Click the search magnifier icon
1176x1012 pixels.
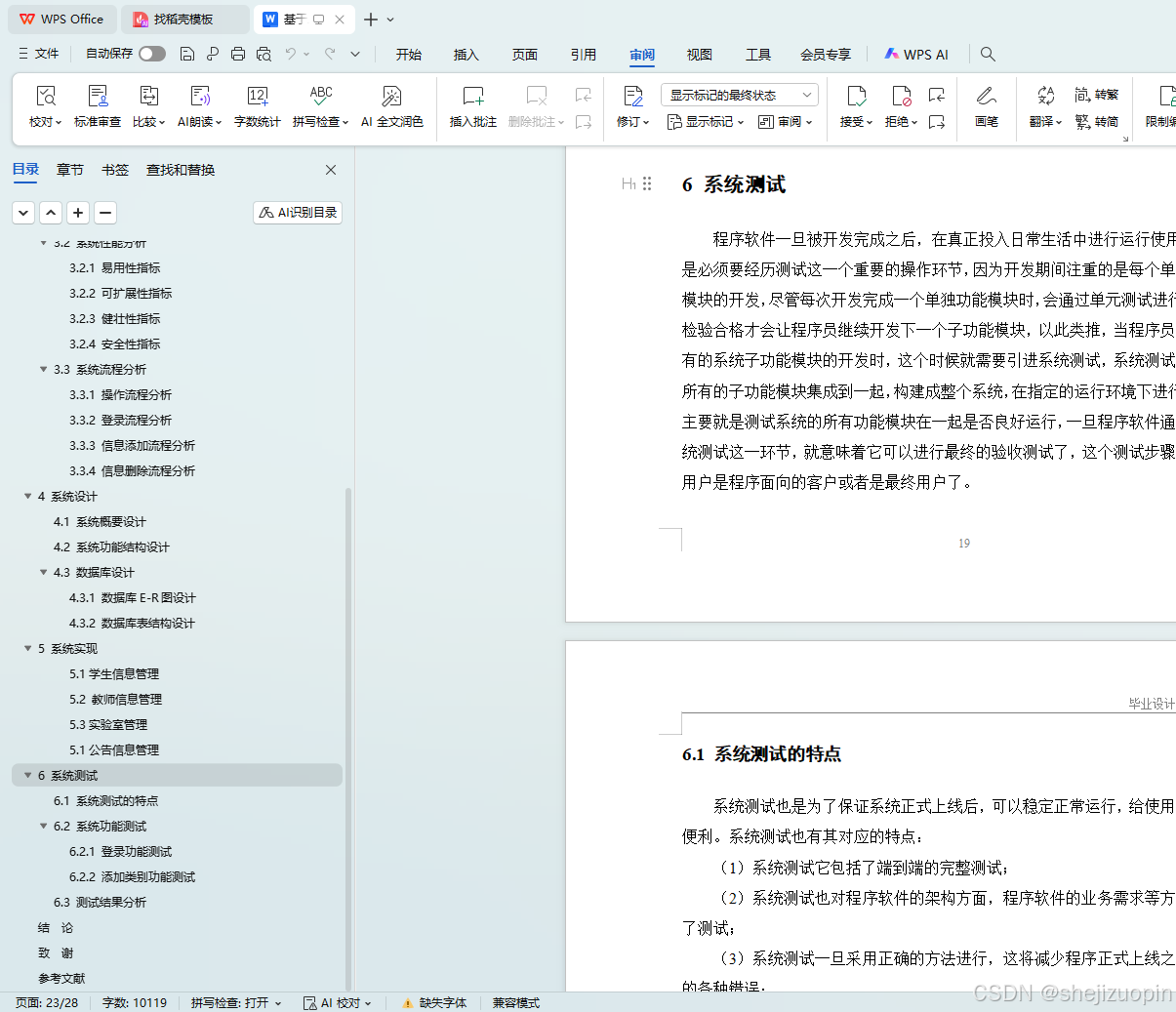click(x=988, y=54)
